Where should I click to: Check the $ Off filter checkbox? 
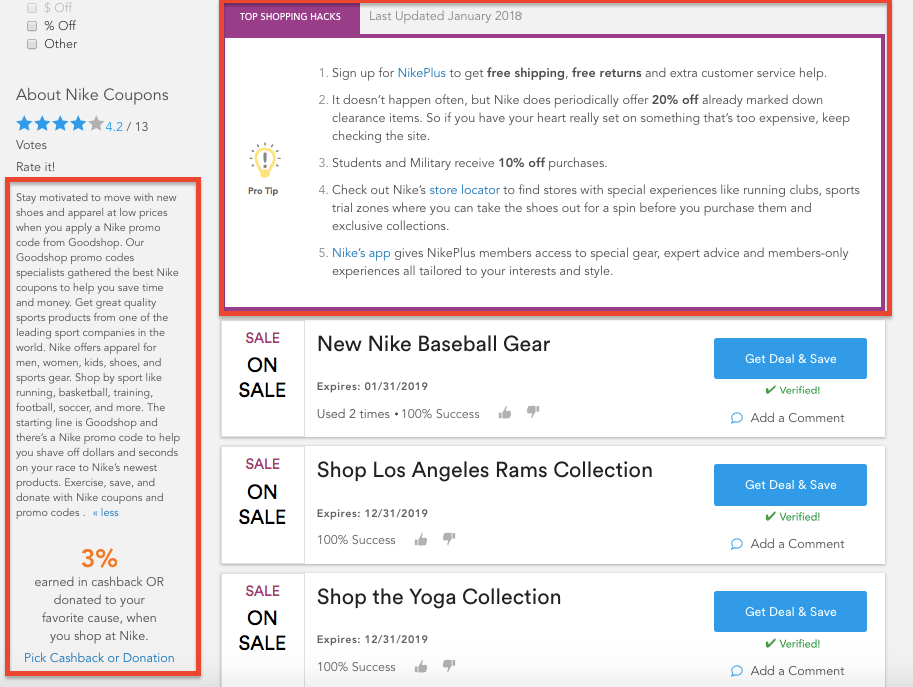coord(32,8)
